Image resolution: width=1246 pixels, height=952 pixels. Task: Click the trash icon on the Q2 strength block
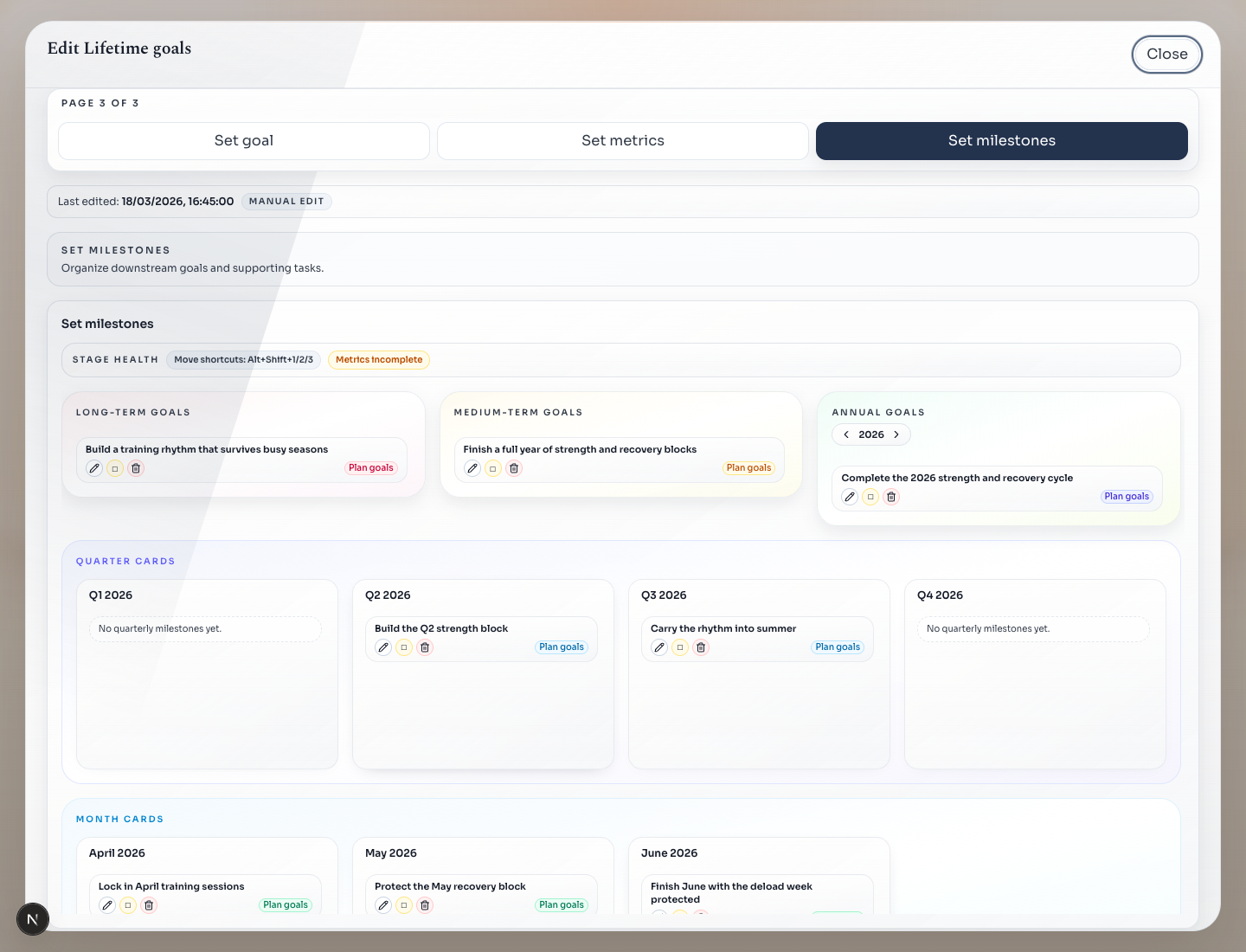pyautogui.click(x=425, y=647)
